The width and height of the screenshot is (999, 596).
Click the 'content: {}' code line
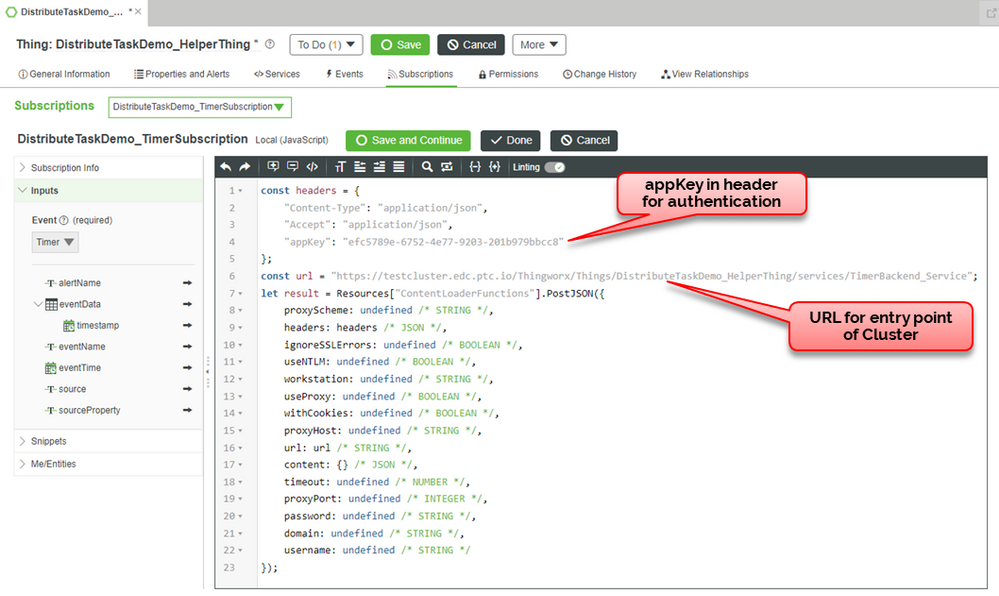pos(350,465)
